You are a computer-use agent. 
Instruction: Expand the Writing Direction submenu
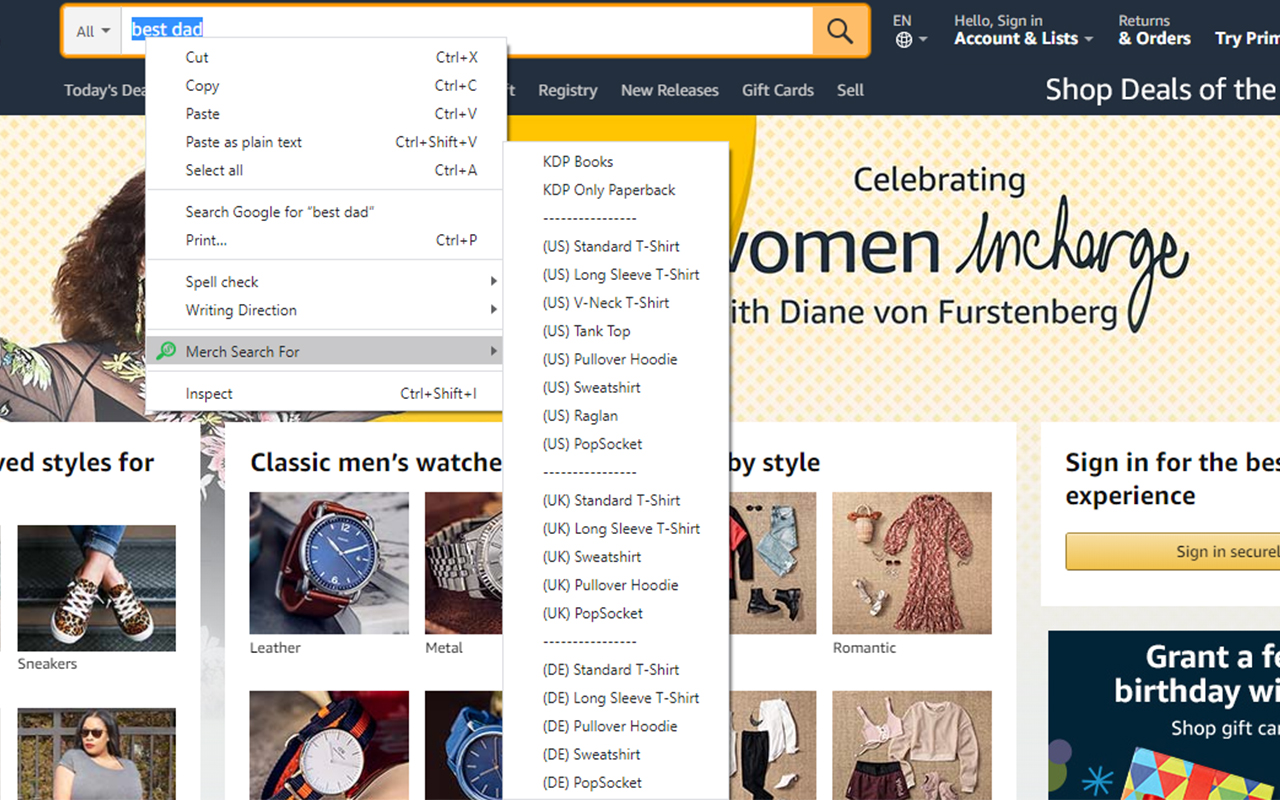[324, 310]
